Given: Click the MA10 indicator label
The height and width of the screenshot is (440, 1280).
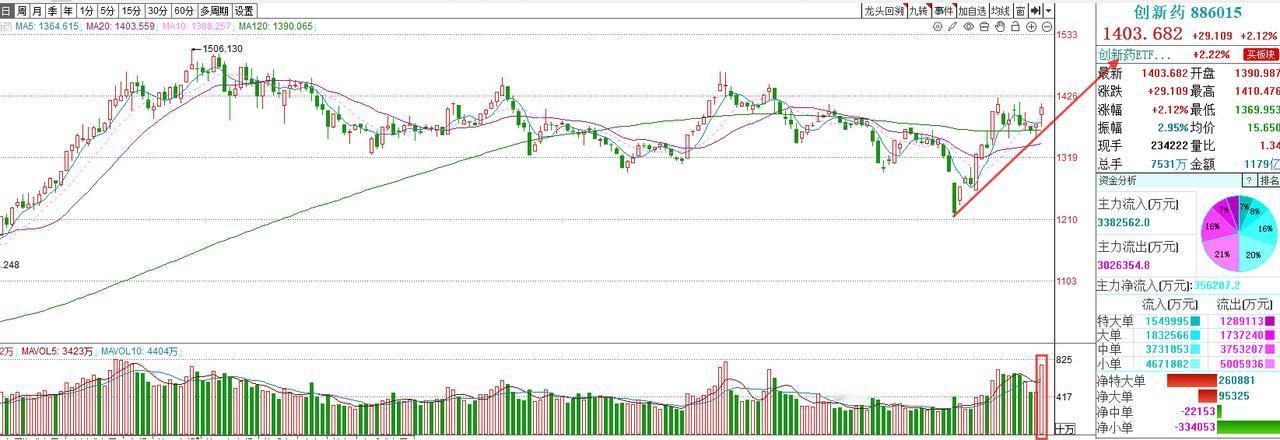Looking at the screenshot, I should tap(196, 27).
